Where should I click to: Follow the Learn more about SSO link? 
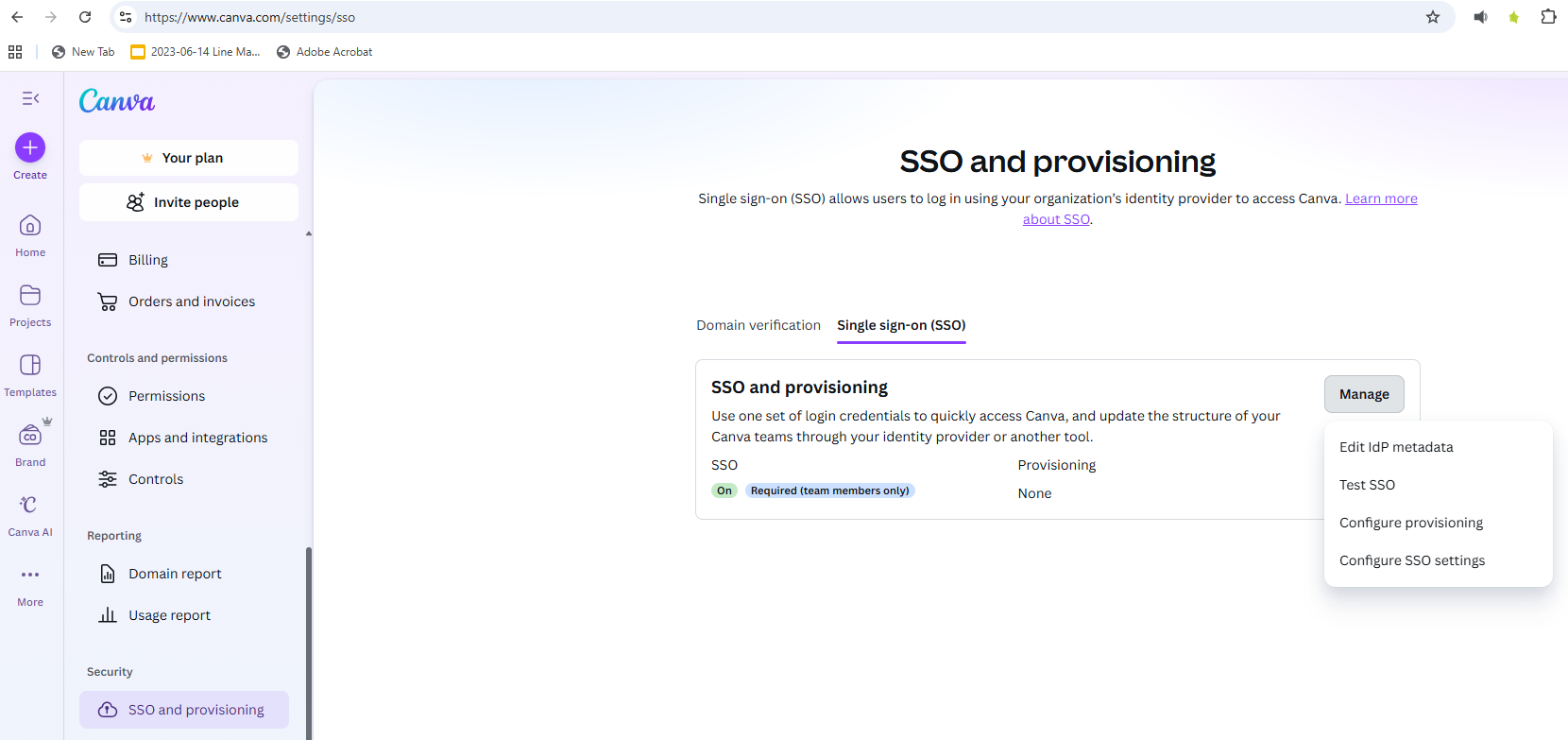coord(1381,198)
